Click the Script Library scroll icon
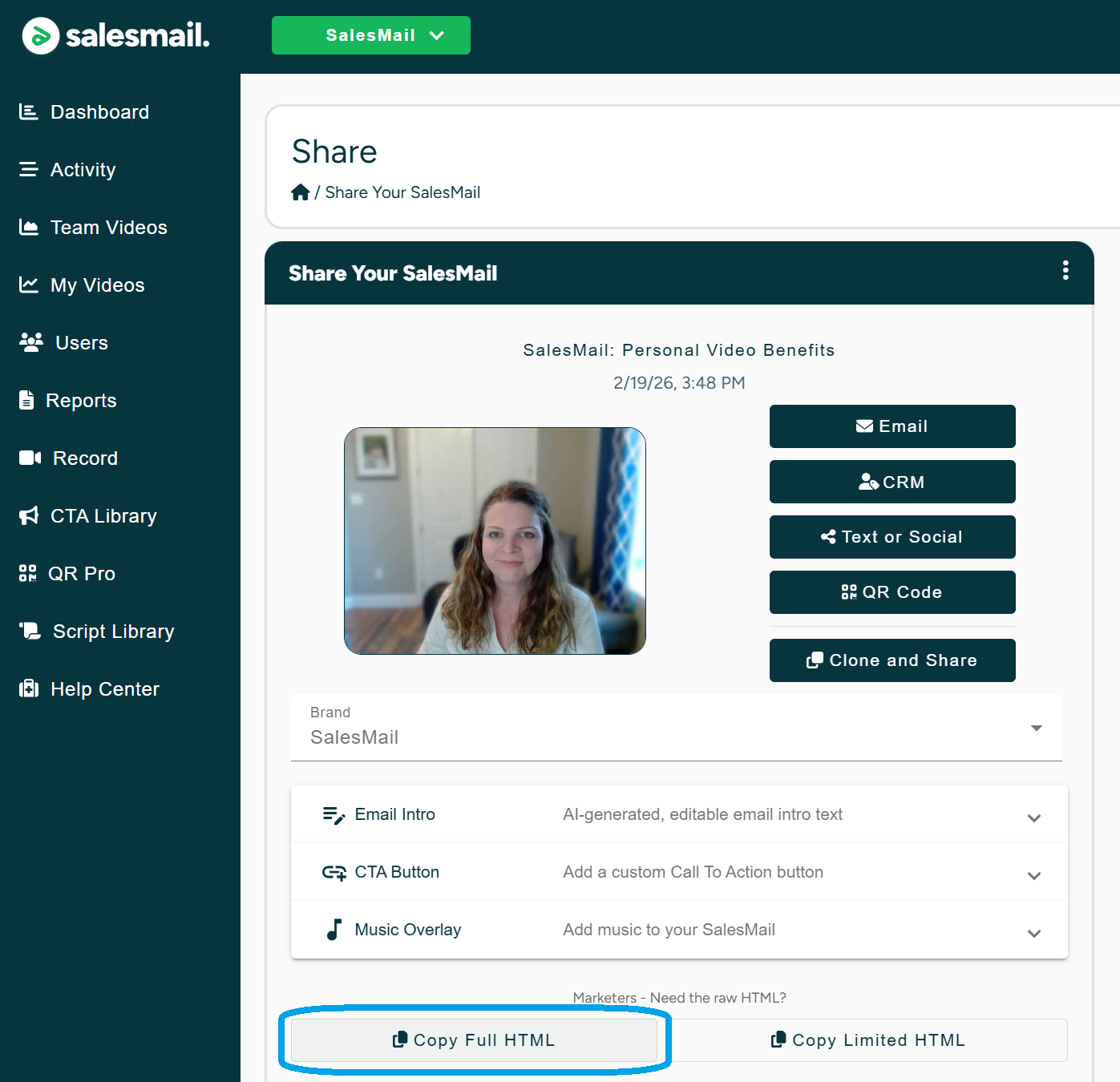 30,631
